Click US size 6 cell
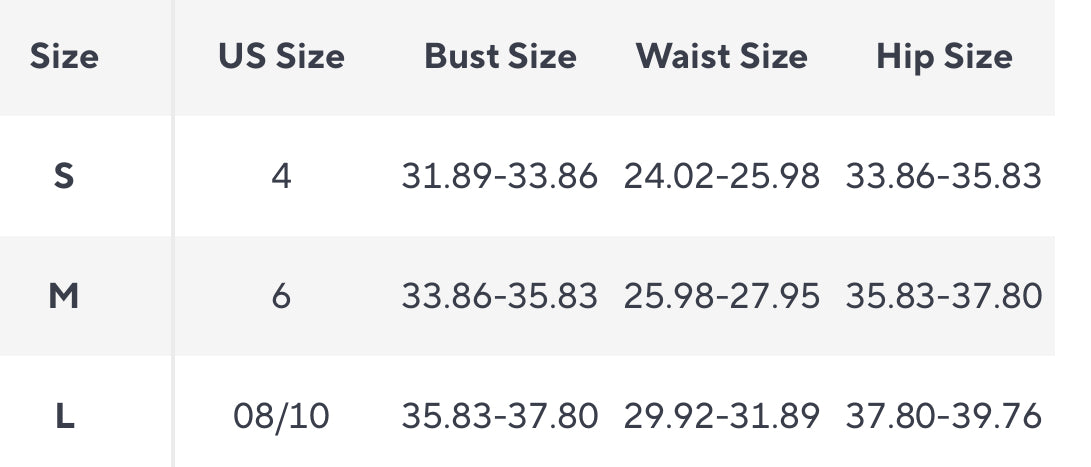Screen dimensions: 1091x467 (281, 296)
